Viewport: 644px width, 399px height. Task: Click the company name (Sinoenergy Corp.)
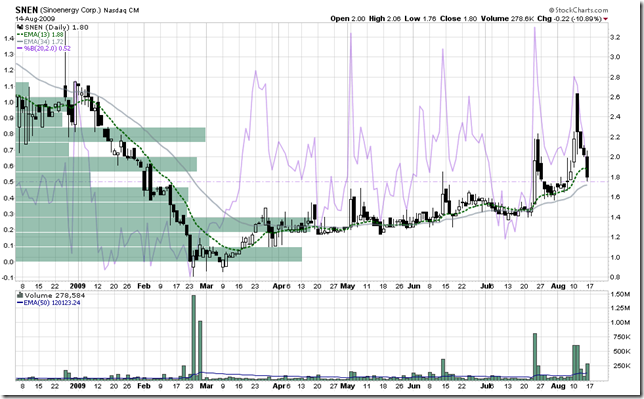70,10
